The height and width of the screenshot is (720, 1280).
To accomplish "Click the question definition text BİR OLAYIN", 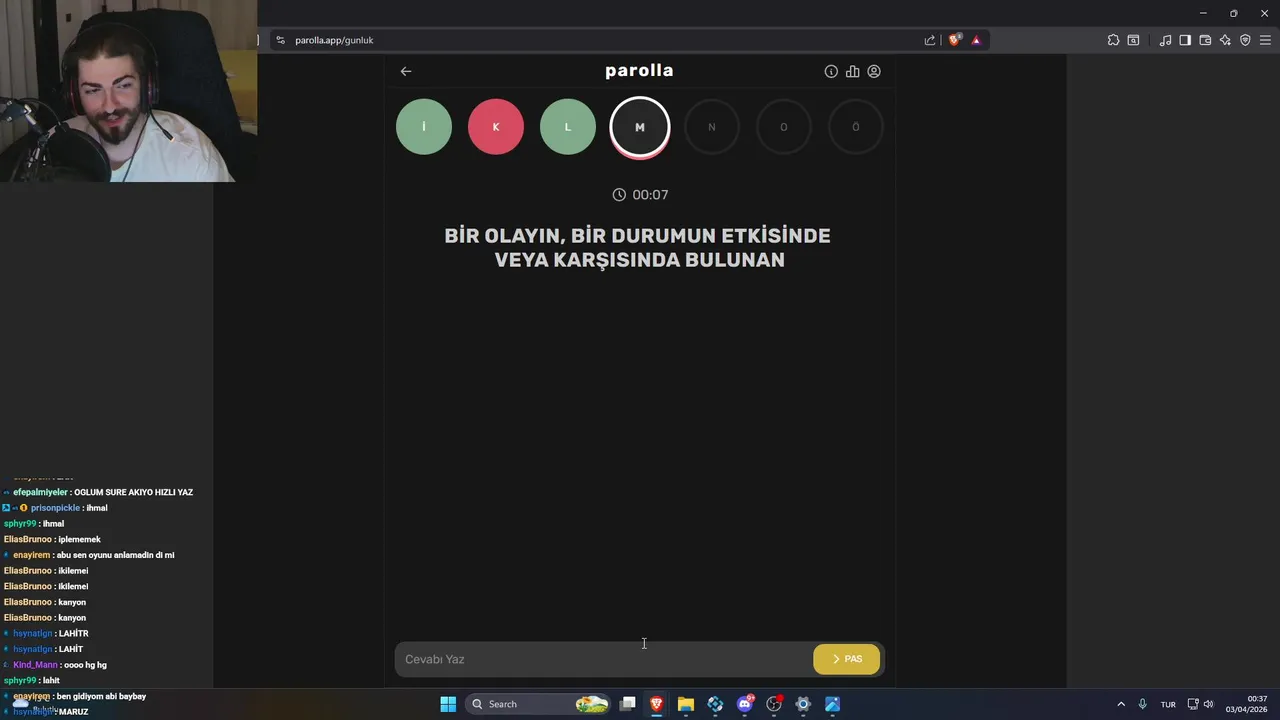I will pyautogui.click(x=638, y=248).
